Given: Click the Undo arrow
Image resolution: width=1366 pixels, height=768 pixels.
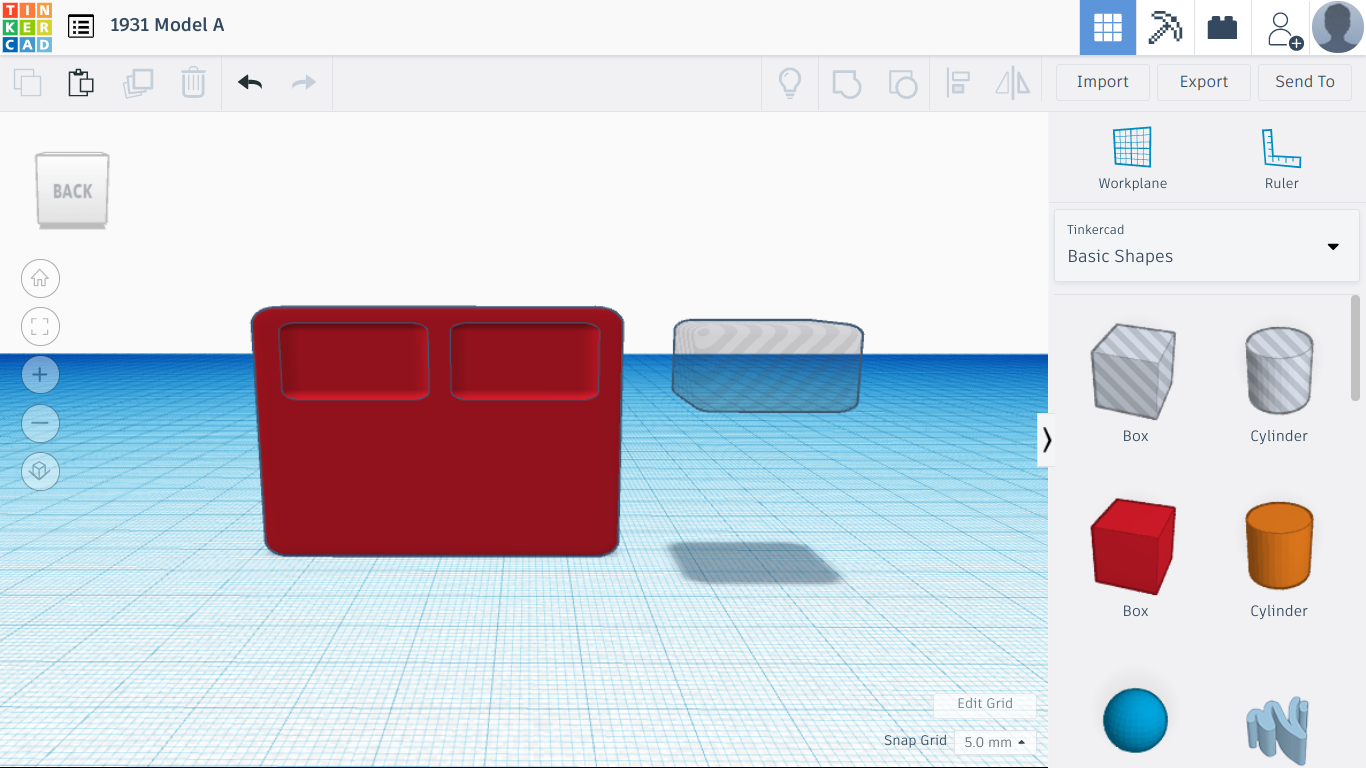Looking at the screenshot, I should click(248, 83).
